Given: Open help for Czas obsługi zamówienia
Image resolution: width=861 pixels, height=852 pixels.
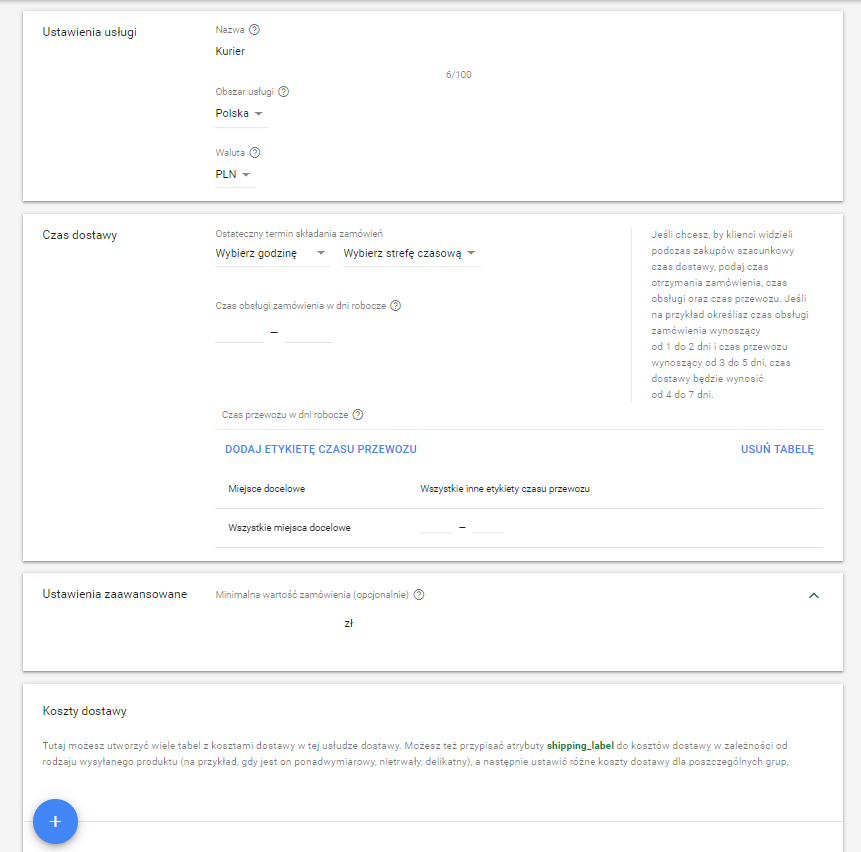Looking at the screenshot, I should [x=393, y=305].
